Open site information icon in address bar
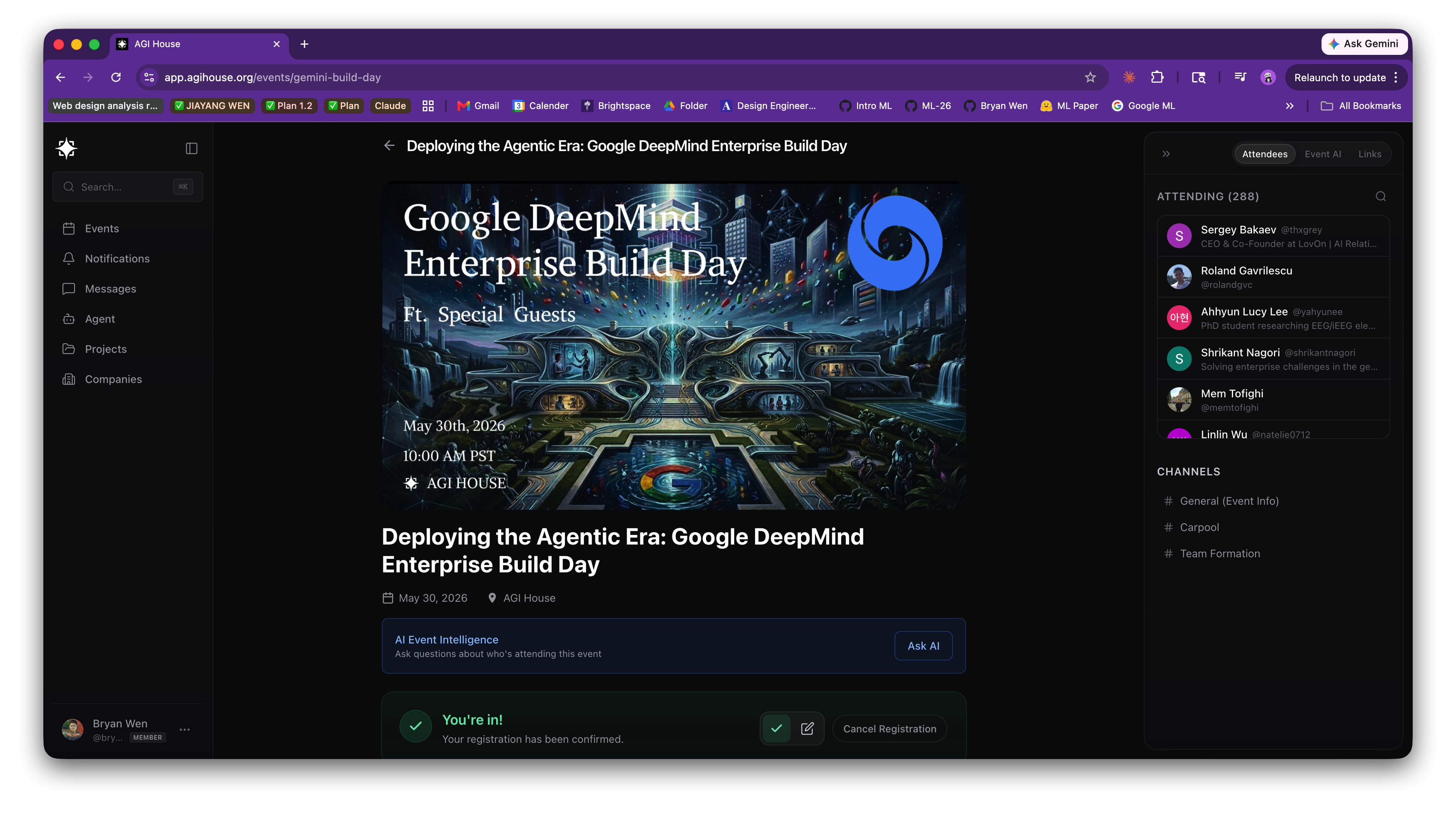1456x817 pixels. (x=149, y=77)
